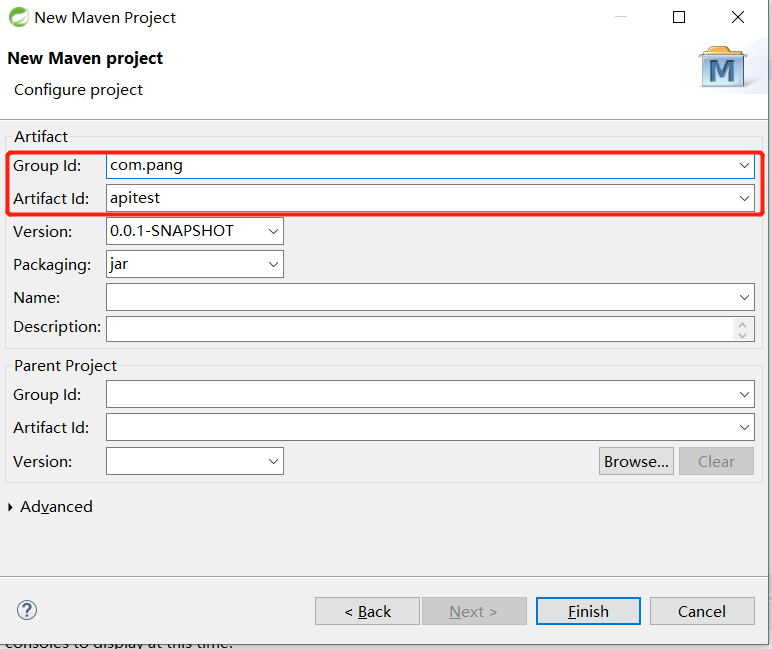Click the Browse... button
Screen dimensions: 772x649
coord(636,461)
